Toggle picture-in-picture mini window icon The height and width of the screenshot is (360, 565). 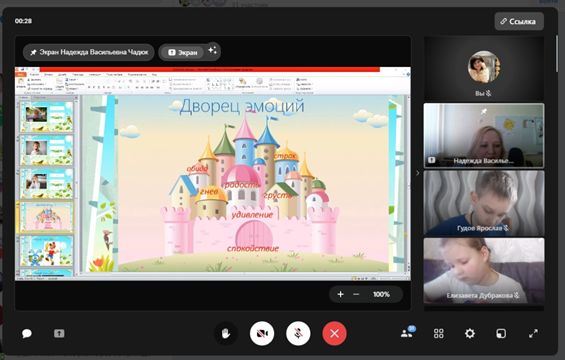point(501,333)
